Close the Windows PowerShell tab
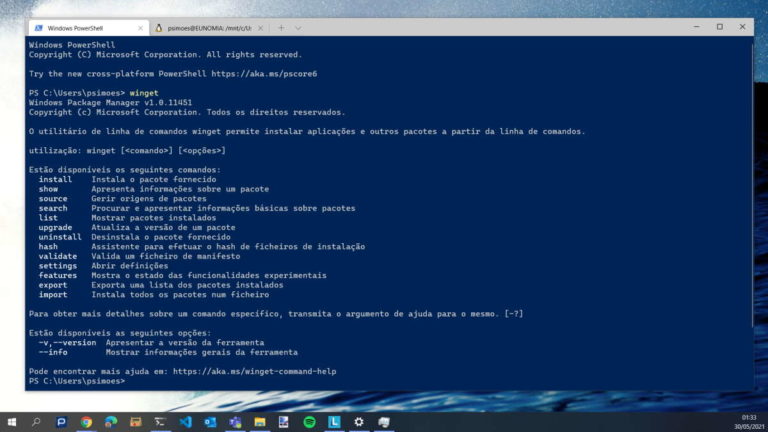Viewport: 768px width, 432px height. pos(140,27)
